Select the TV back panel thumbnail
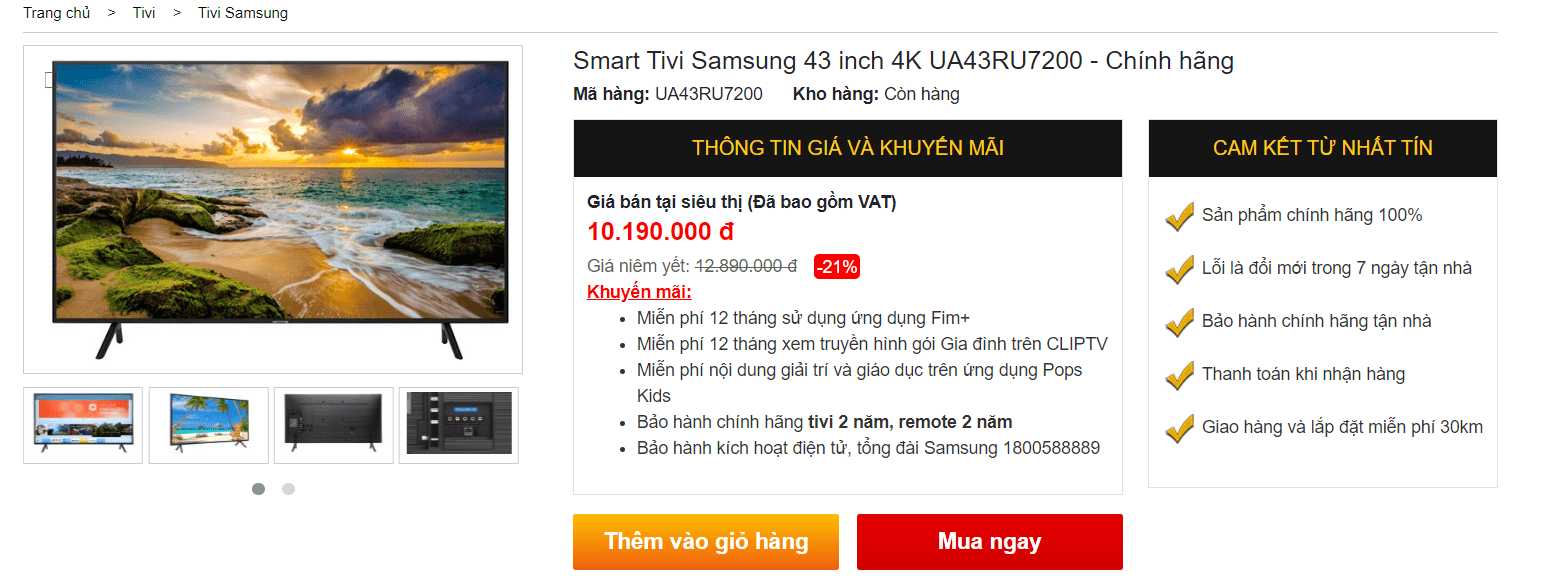The height and width of the screenshot is (587, 1549). click(x=334, y=425)
